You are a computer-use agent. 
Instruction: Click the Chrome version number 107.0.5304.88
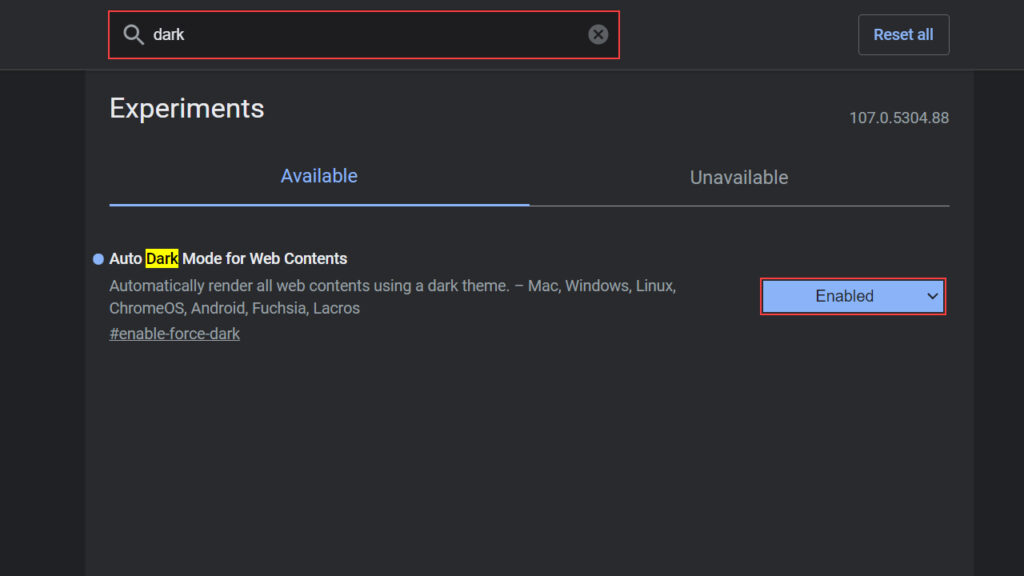pyautogui.click(x=899, y=118)
